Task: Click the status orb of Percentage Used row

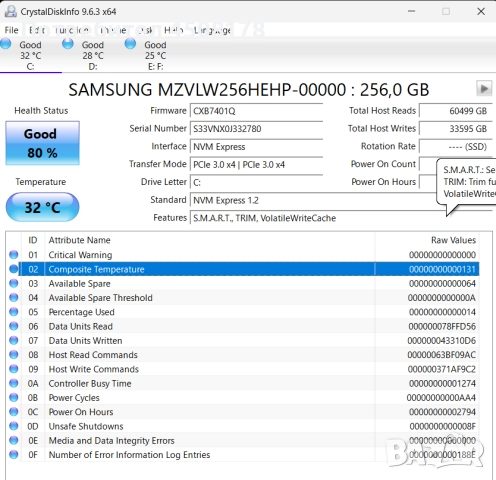Action: 14,312
